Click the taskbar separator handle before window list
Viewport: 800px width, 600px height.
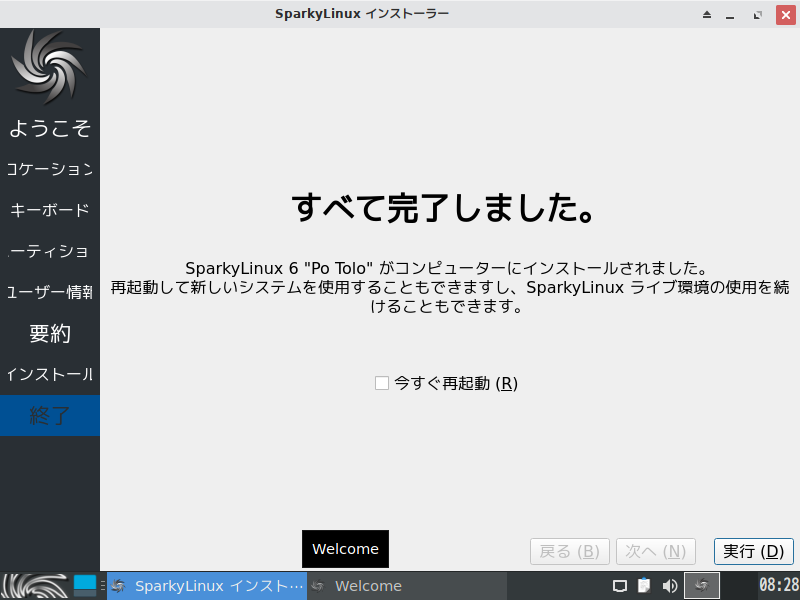pos(103,586)
